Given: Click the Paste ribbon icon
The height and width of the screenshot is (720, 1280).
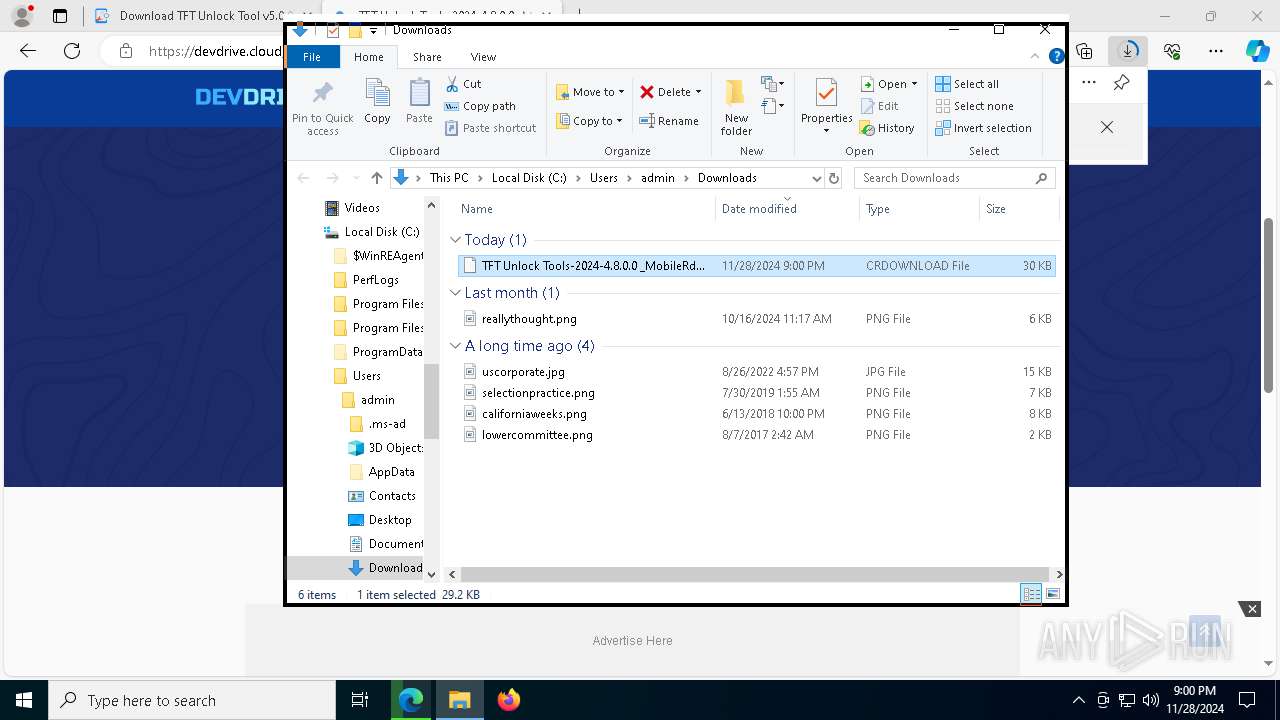Looking at the screenshot, I should click(419, 101).
